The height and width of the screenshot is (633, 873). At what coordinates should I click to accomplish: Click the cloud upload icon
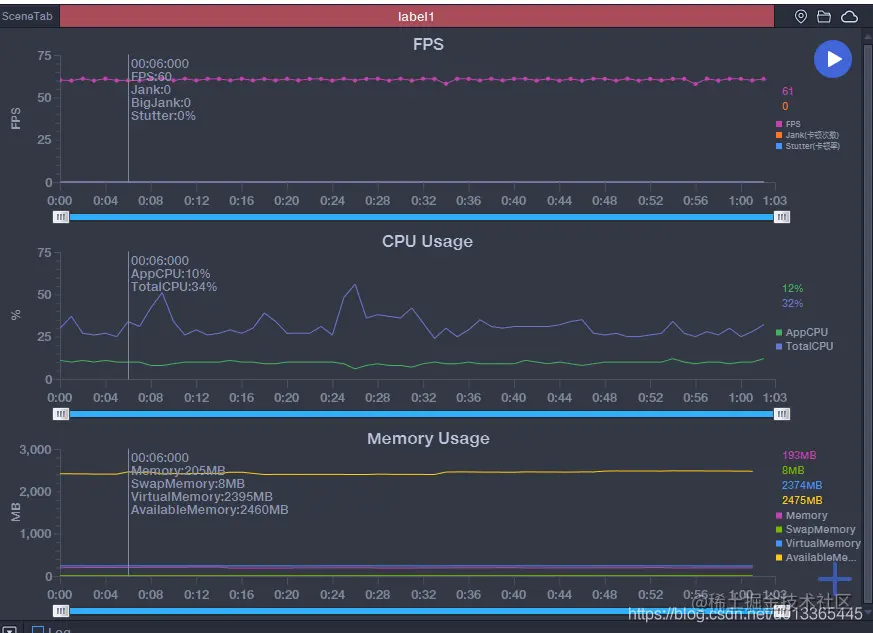(x=849, y=17)
